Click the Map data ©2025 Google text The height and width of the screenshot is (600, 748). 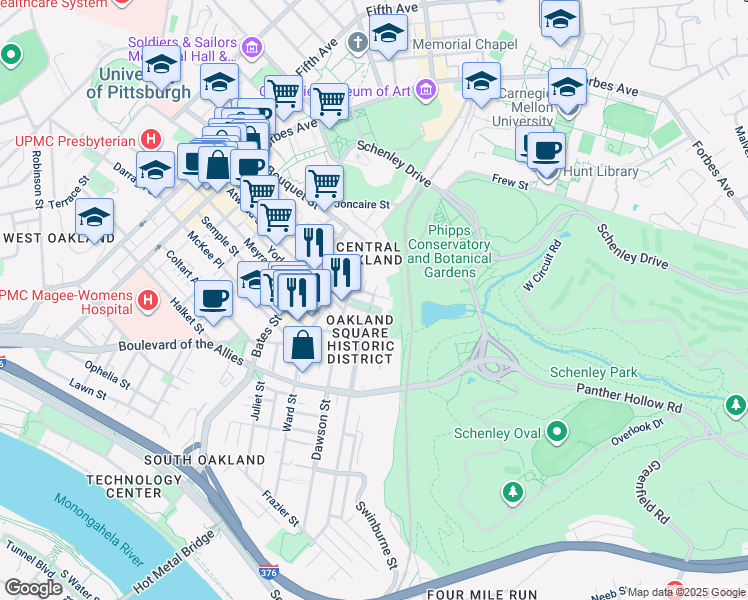click(x=686, y=592)
